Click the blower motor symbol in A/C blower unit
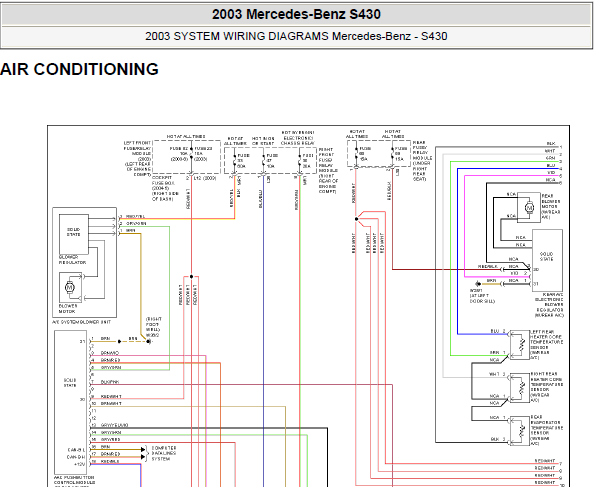Image resolution: width=602 pixels, height=487 pixels. tap(70, 287)
